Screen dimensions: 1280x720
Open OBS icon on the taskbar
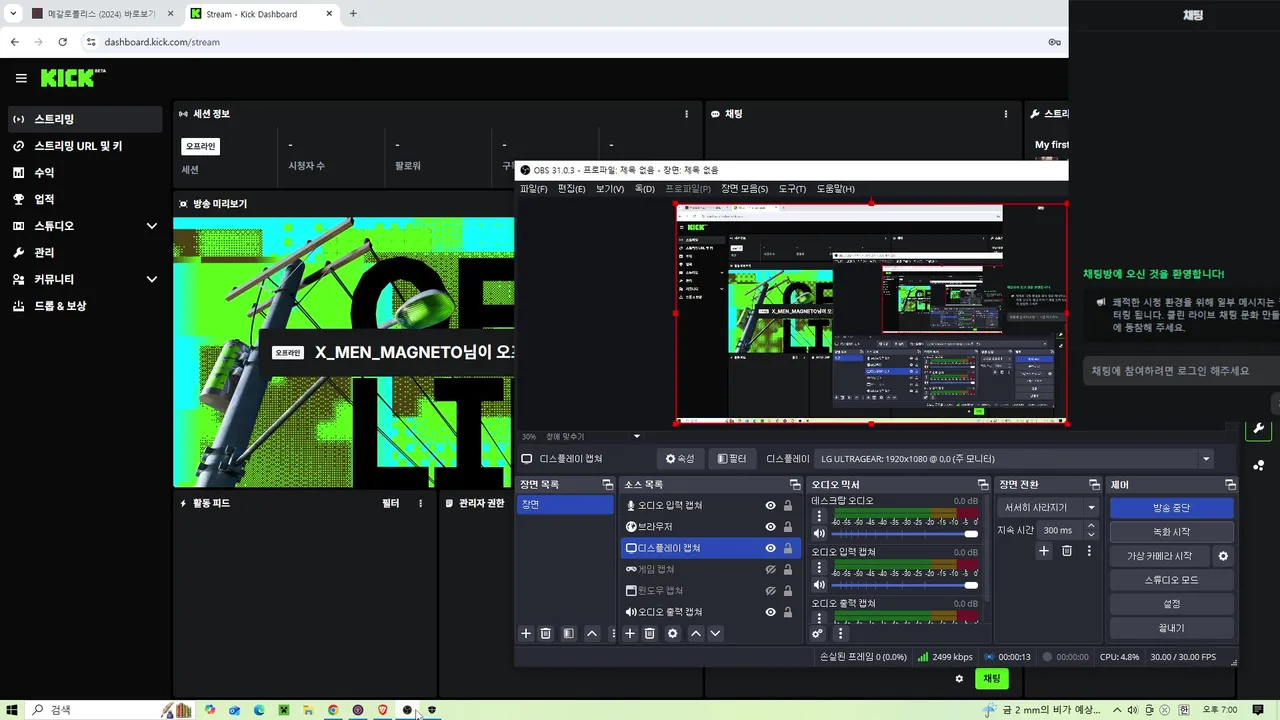click(x=407, y=710)
